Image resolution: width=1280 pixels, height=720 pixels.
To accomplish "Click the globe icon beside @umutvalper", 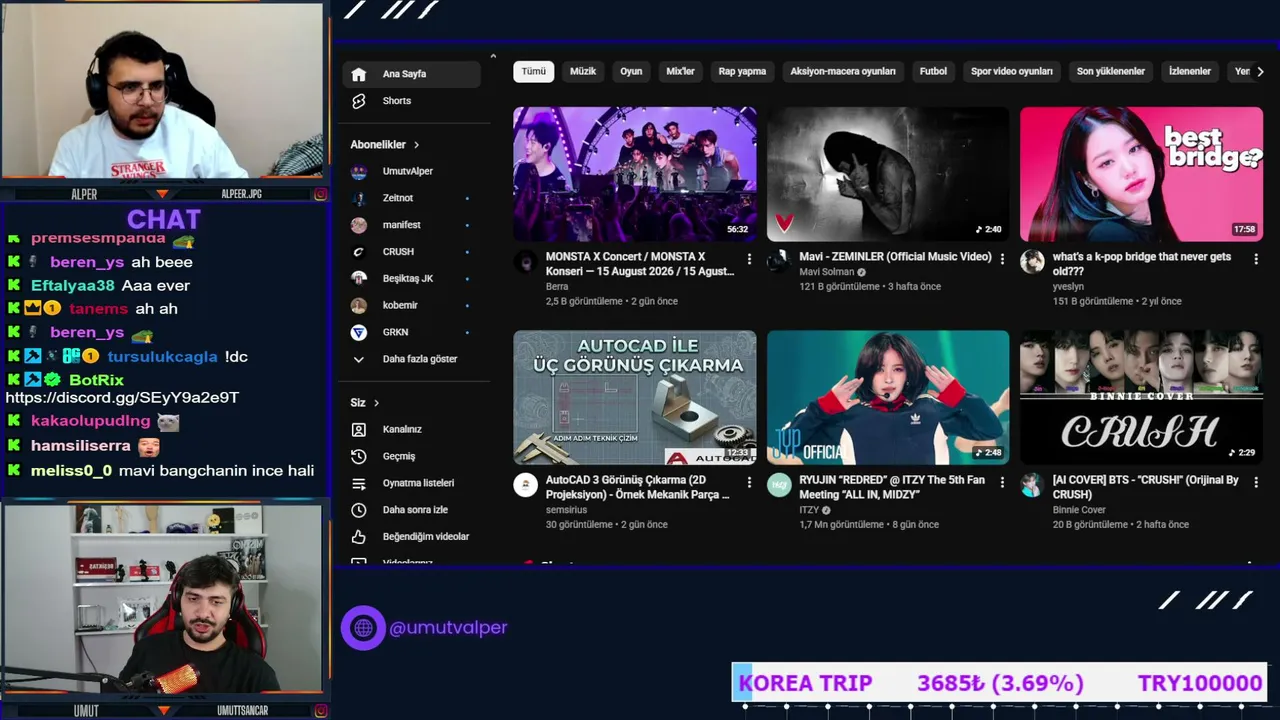I will coord(363,628).
